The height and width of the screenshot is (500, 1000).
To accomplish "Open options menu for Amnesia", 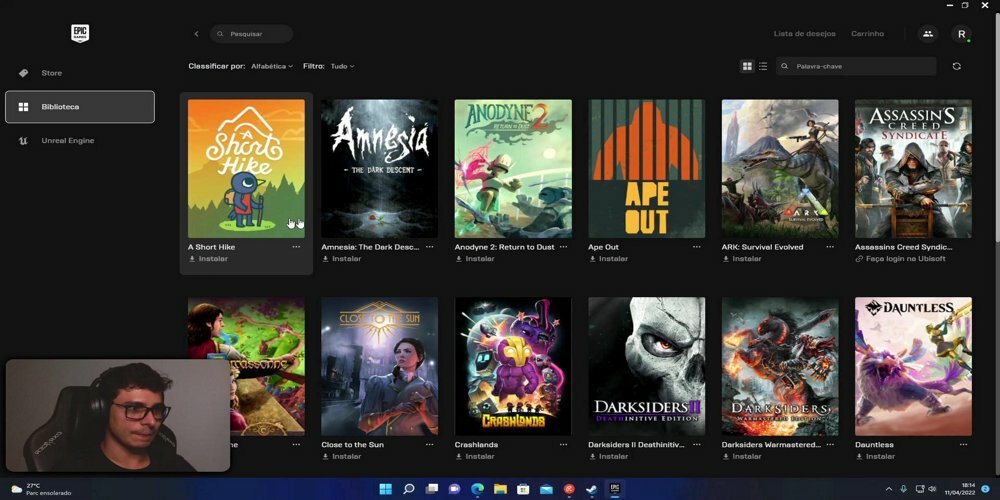I will coord(429,247).
